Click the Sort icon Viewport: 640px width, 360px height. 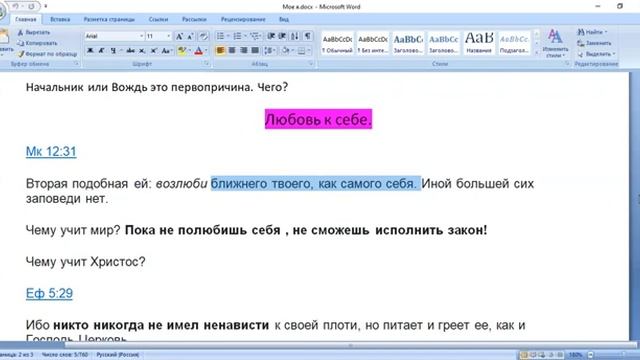click(x=295, y=36)
